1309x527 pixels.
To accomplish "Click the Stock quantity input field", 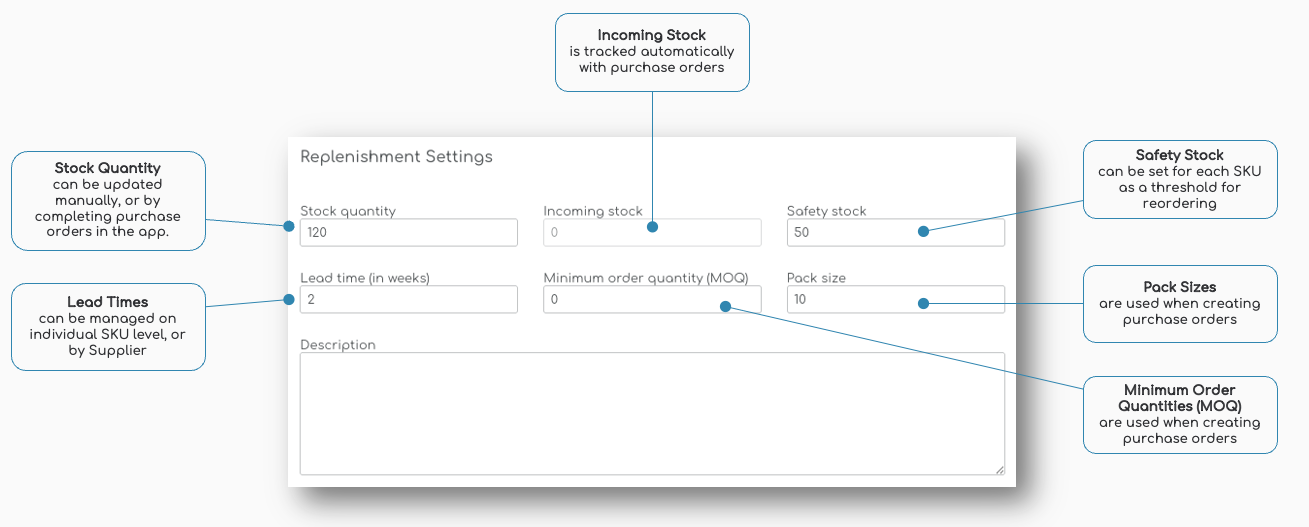I will click(408, 232).
